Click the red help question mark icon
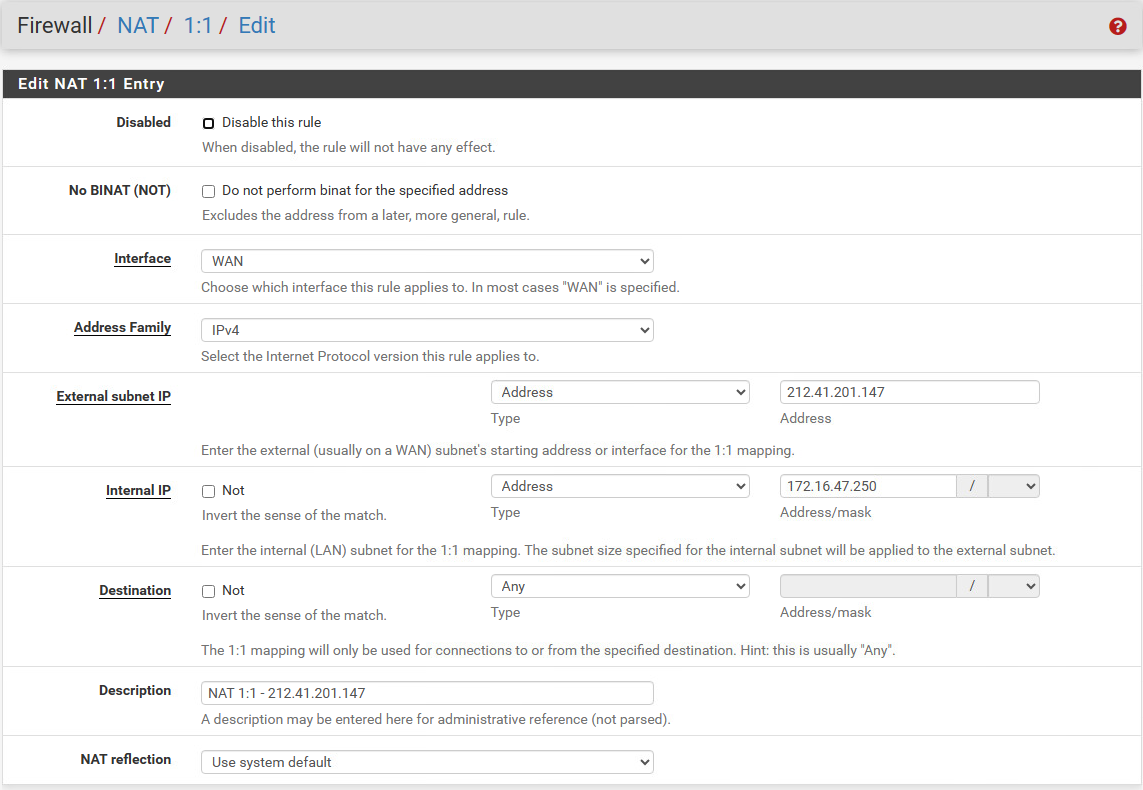1143x790 pixels. 1118,27
